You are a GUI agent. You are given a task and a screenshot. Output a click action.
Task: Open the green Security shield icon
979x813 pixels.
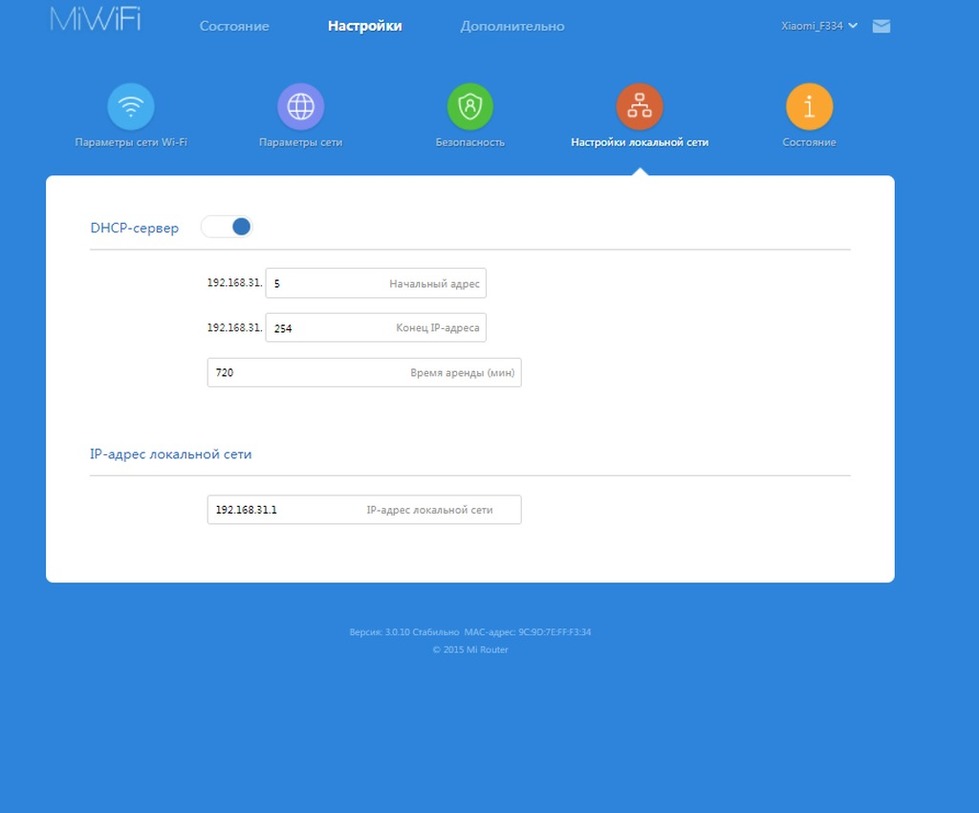pos(470,107)
